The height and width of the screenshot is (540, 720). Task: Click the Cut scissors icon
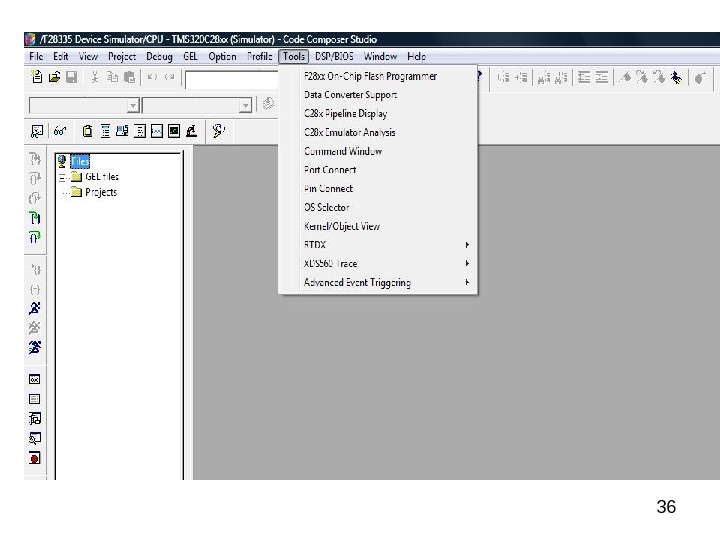[x=95, y=77]
